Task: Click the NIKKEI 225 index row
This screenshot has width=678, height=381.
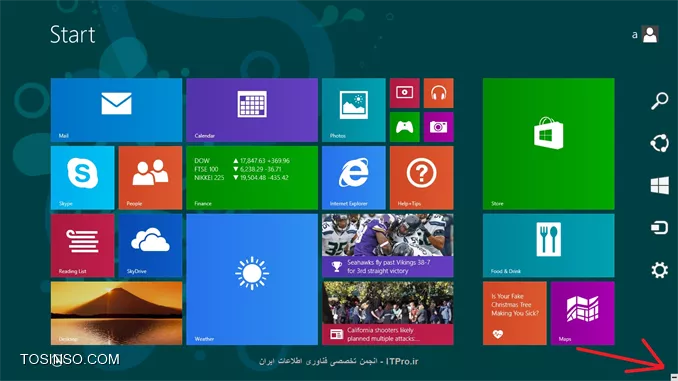Action: tap(242, 178)
